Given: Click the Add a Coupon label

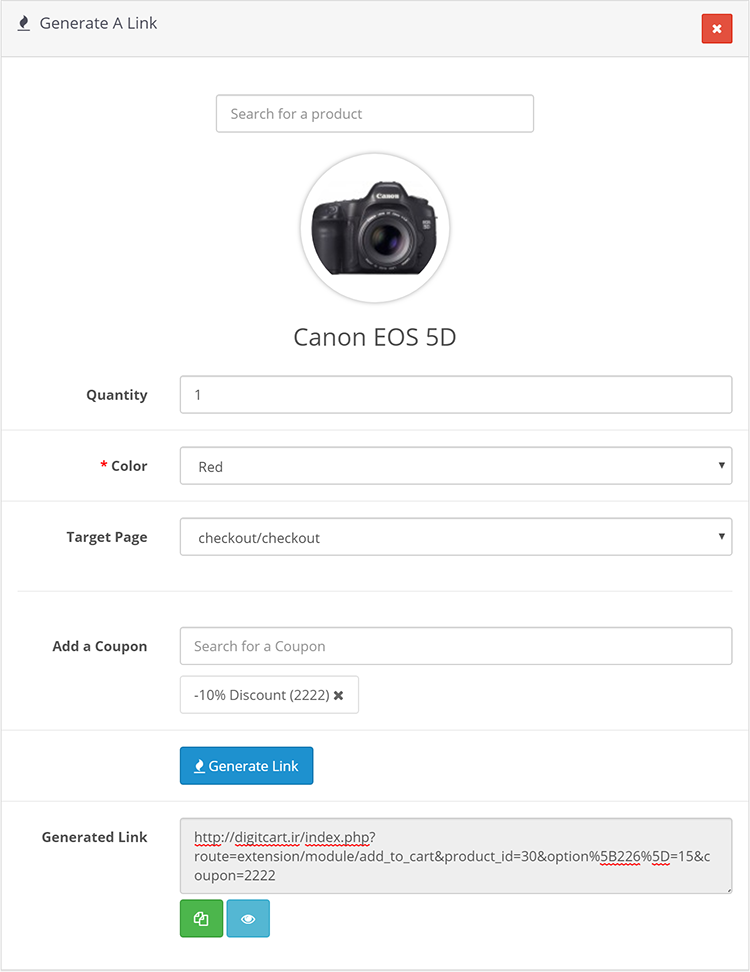Looking at the screenshot, I should tap(100, 646).
